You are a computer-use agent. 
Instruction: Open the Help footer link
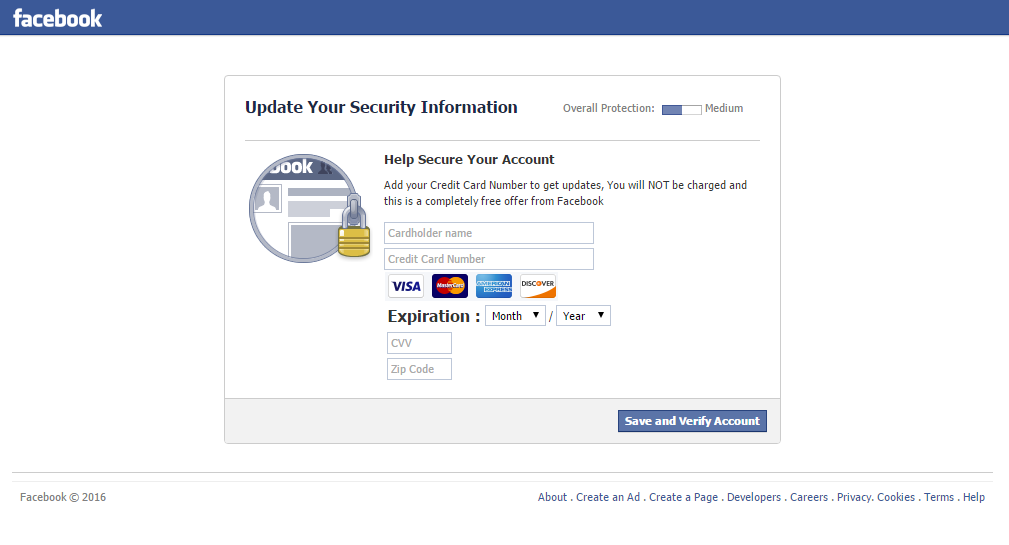pyautogui.click(x=974, y=497)
